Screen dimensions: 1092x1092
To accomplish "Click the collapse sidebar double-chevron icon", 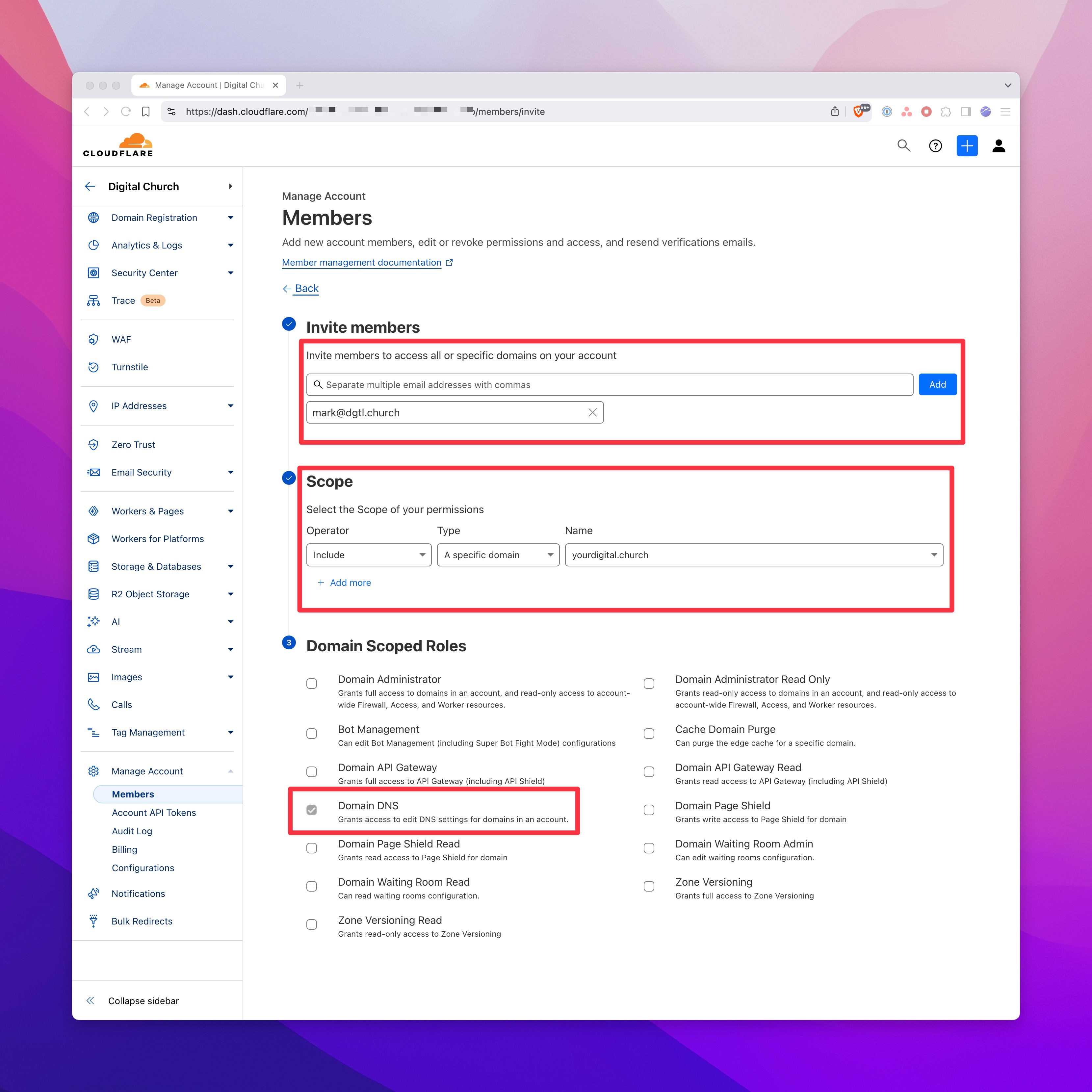I will point(90,1001).
